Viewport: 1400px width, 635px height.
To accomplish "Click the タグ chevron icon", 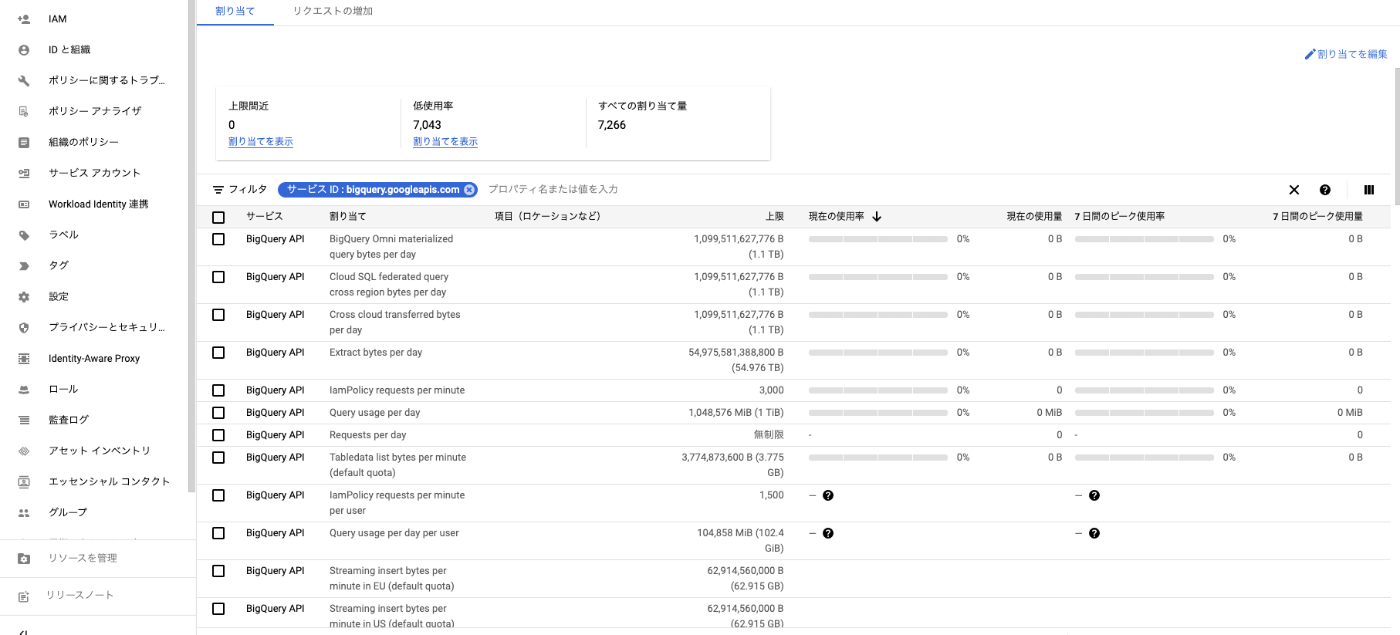I will click(24, 266).
